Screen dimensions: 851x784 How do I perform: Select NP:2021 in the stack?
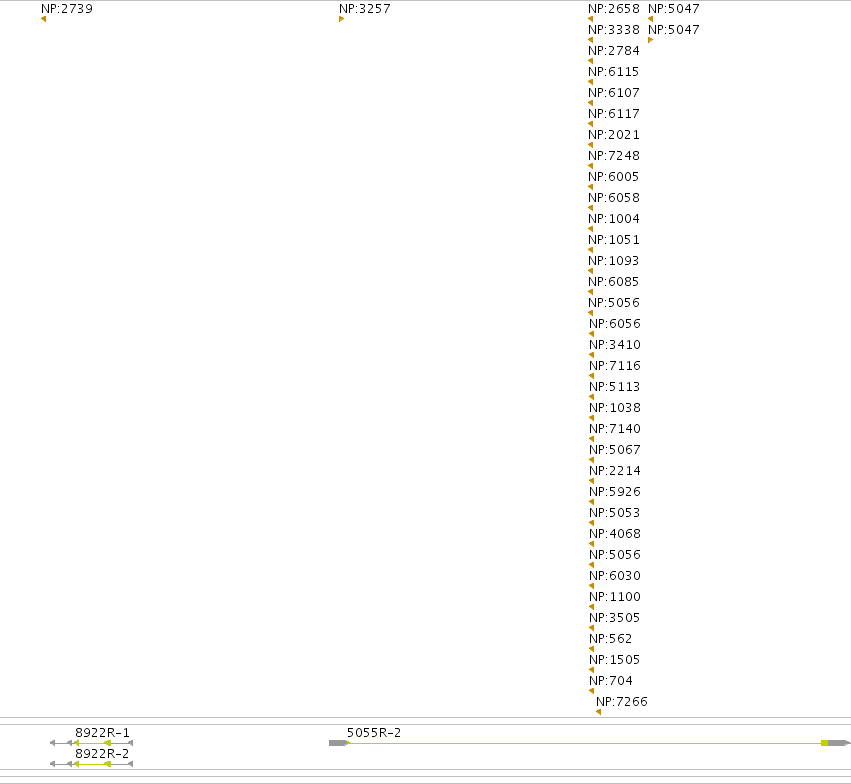point(614,135)
